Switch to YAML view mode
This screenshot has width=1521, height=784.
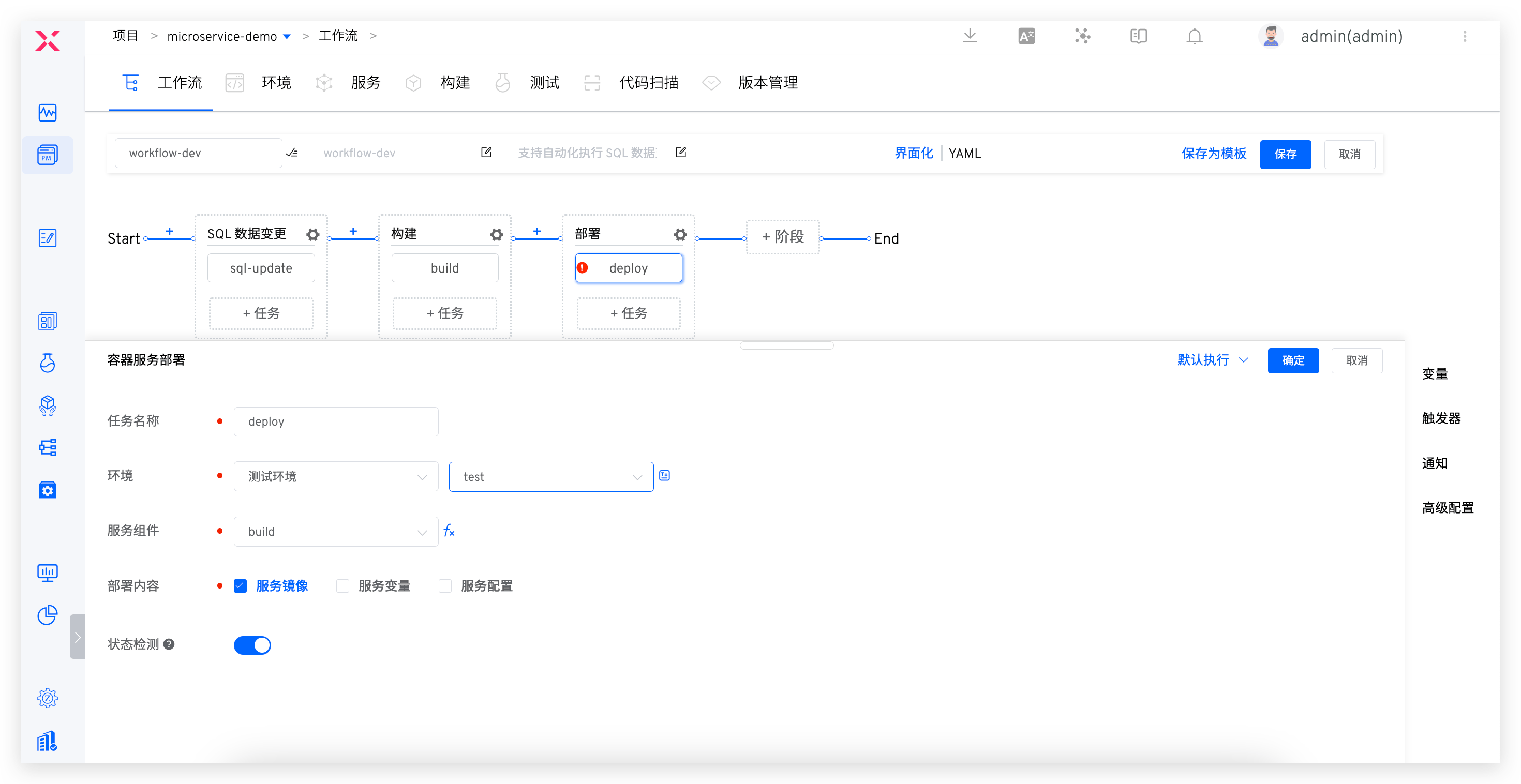965,153
